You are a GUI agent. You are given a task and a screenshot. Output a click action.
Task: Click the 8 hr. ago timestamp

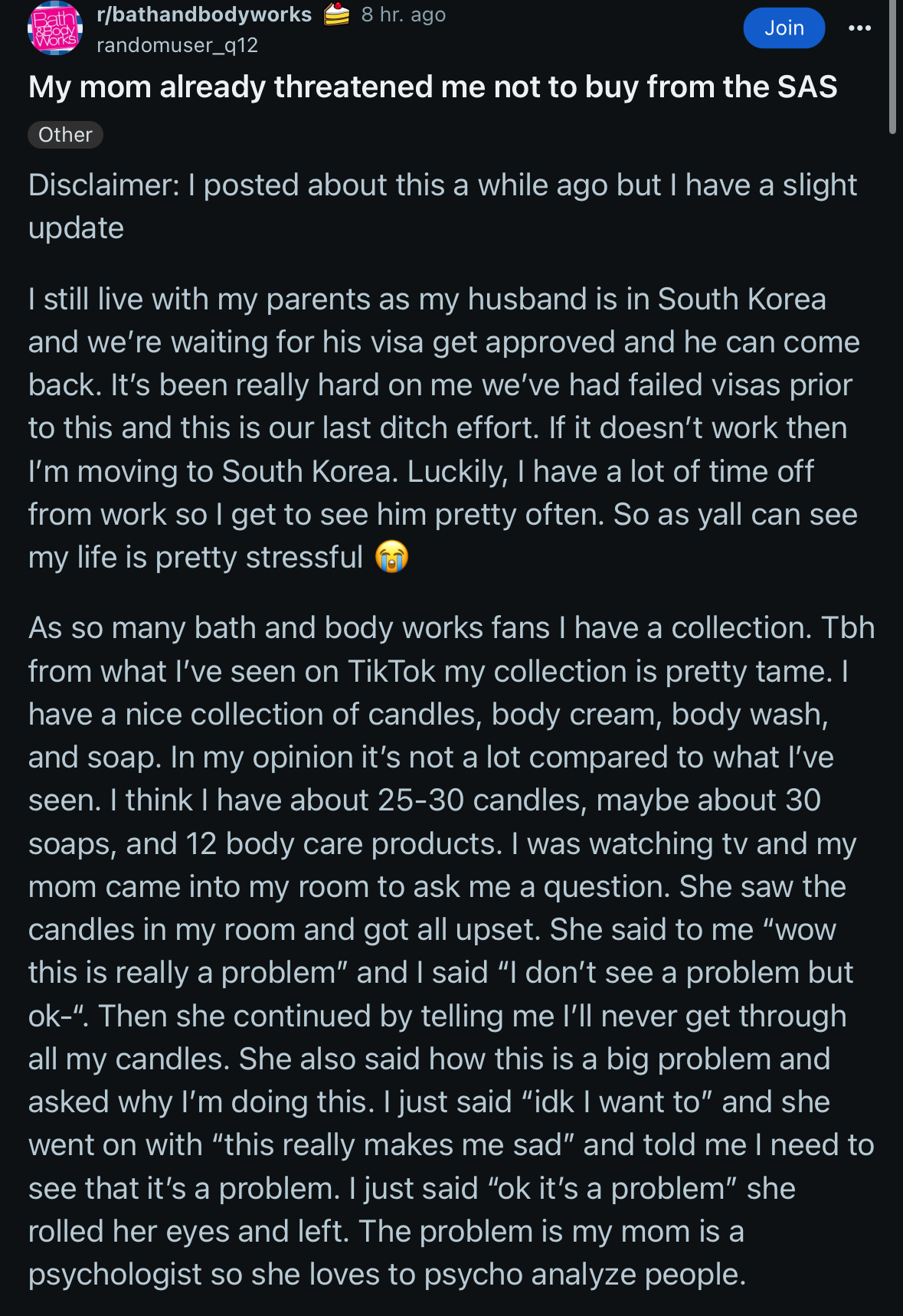403,15
